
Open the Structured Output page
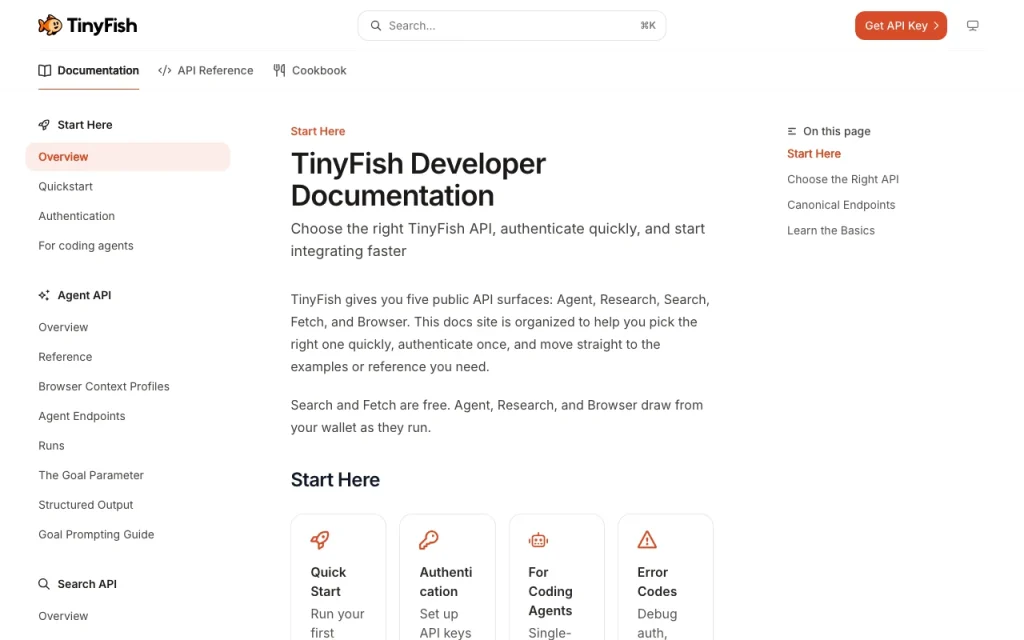point(86,505)
